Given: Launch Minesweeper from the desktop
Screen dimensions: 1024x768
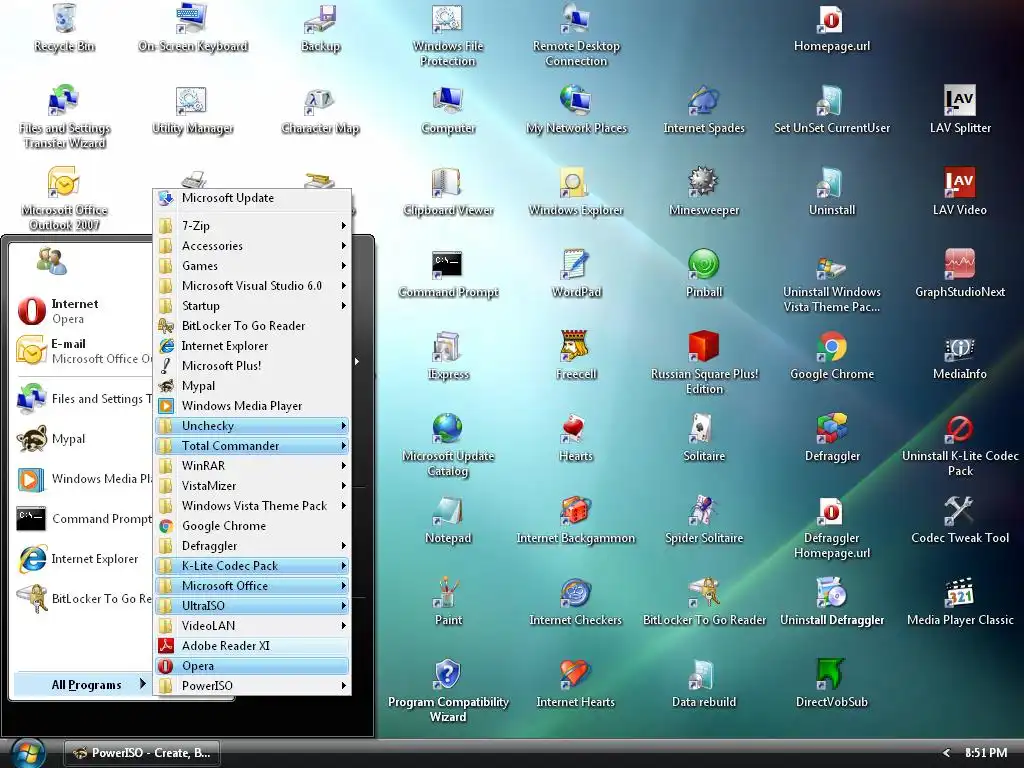Looking at the screenshot, I should 704,191.
